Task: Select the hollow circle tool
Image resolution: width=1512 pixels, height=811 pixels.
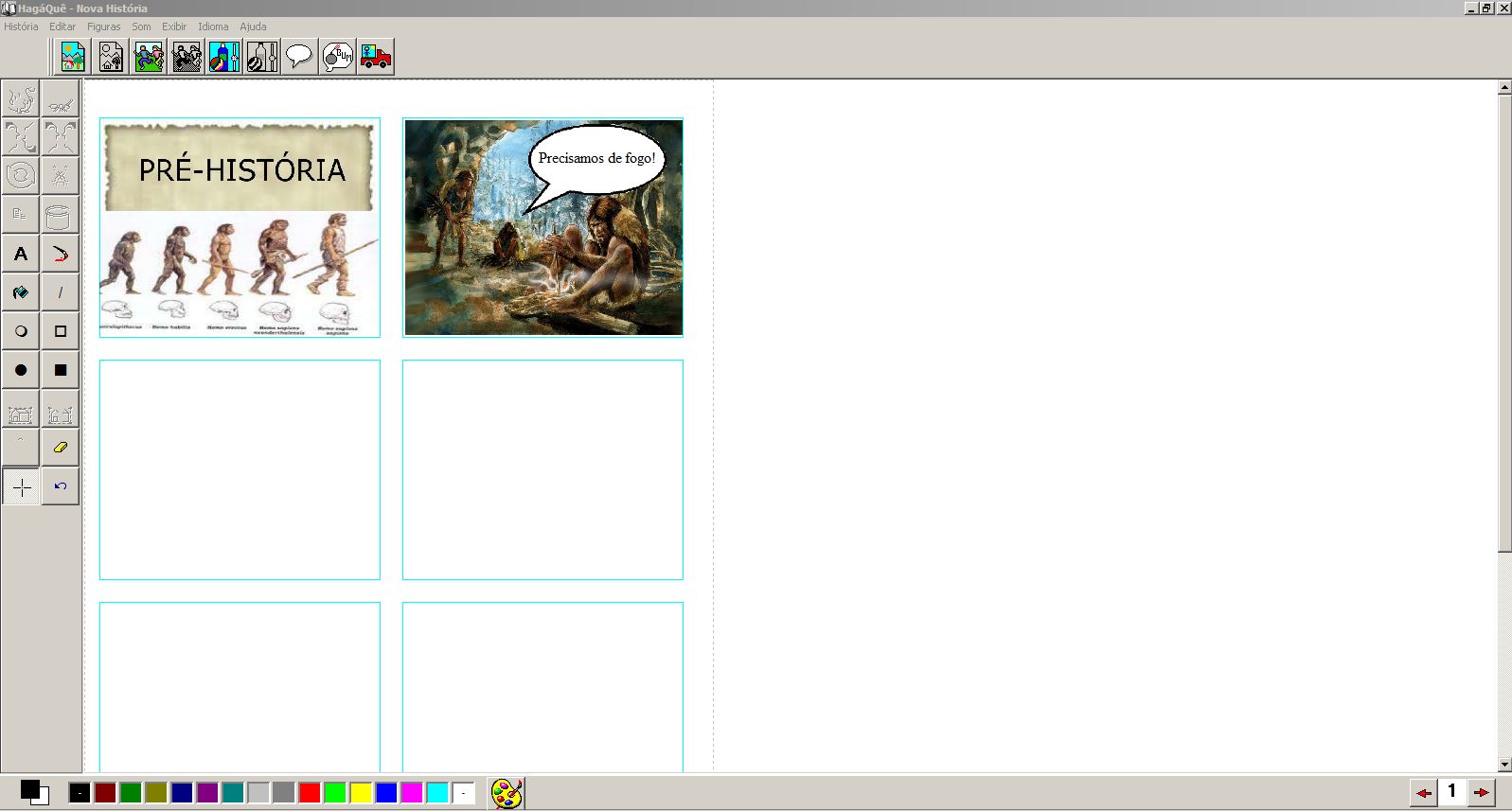Action: point(21,331)
